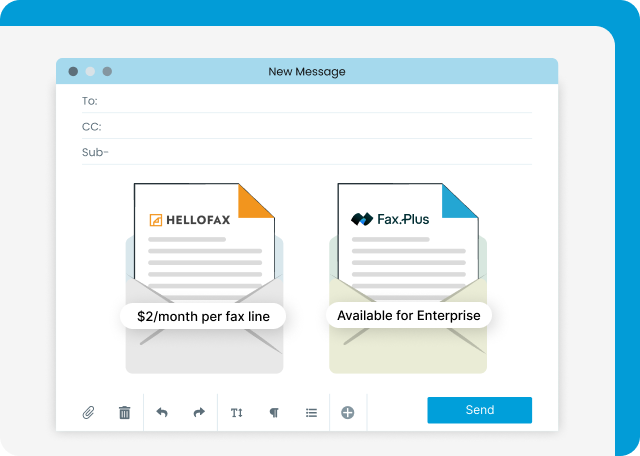Screen dimensions: 640x456
Task: Toggle the paragraph formatting icon
Action: point(274,413)
